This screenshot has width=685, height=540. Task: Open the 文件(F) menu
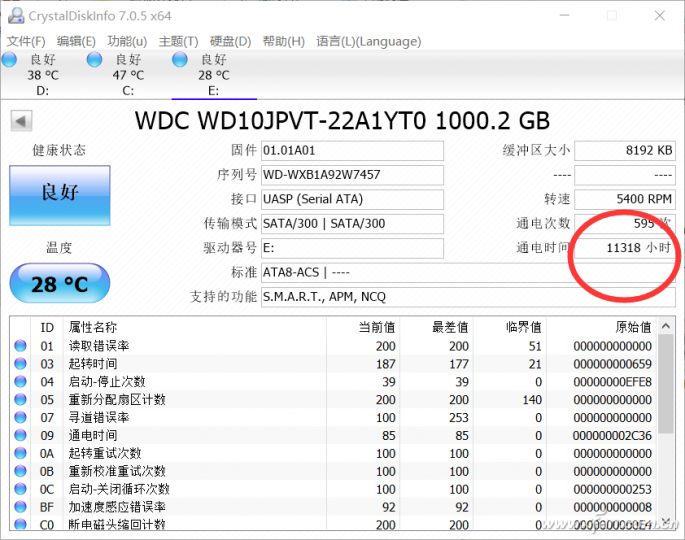pos(26,42)
